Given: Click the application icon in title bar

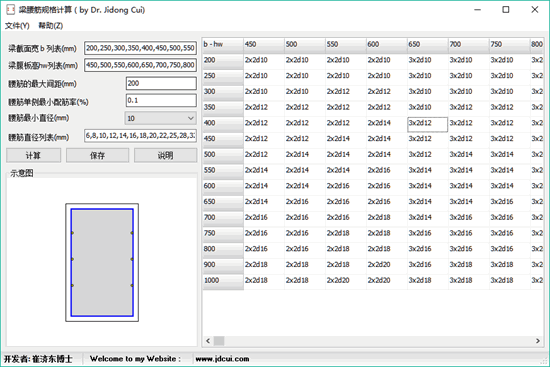Looking at the screenshot, I should click(x=11, y=9).
